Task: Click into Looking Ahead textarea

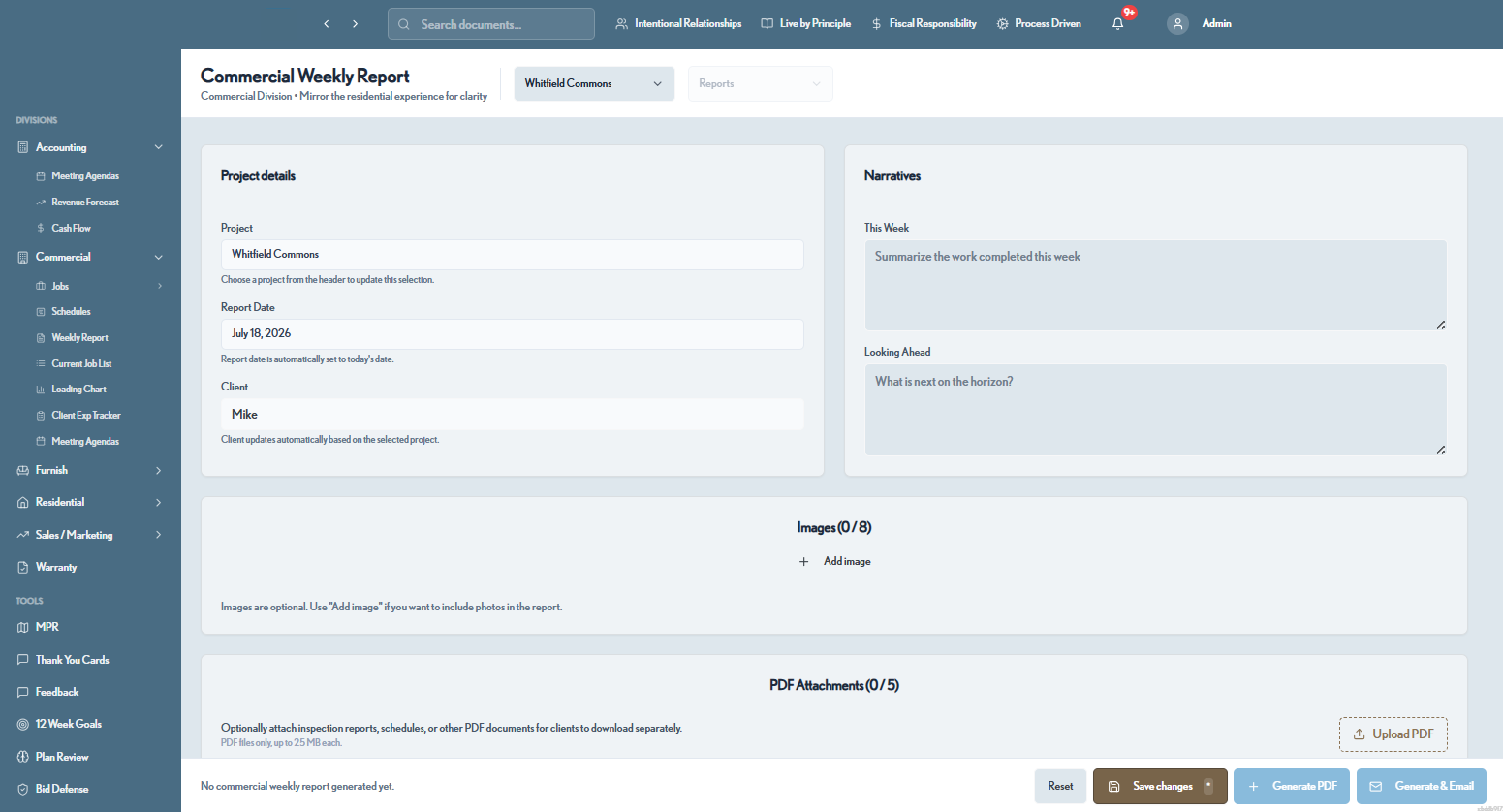Action: (1155, 410)
